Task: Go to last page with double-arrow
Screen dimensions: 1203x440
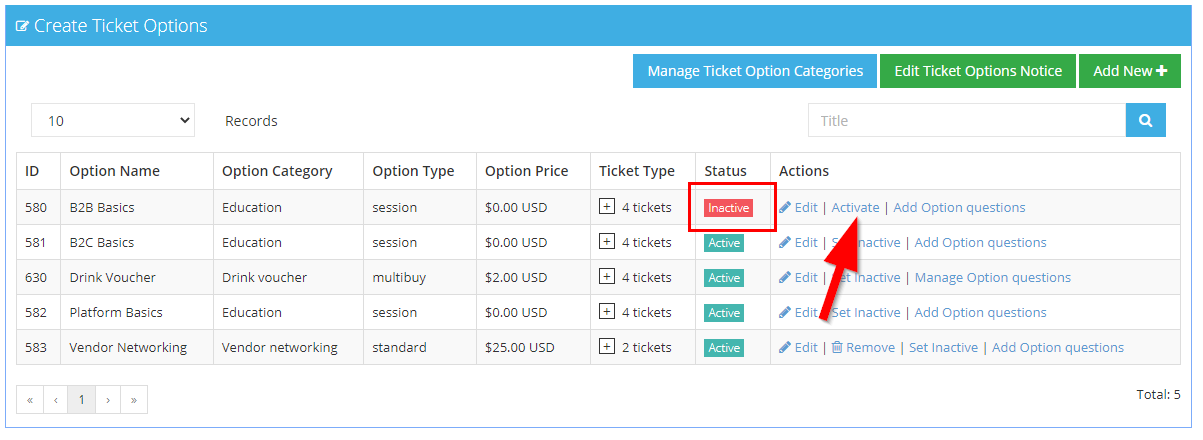Action: [x=133, y=400]
